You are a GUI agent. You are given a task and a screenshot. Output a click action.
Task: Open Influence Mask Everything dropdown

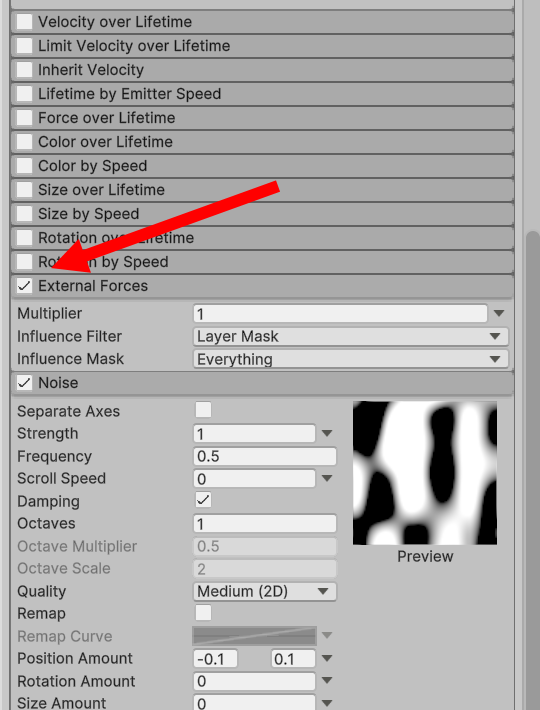tap(351, 359)
